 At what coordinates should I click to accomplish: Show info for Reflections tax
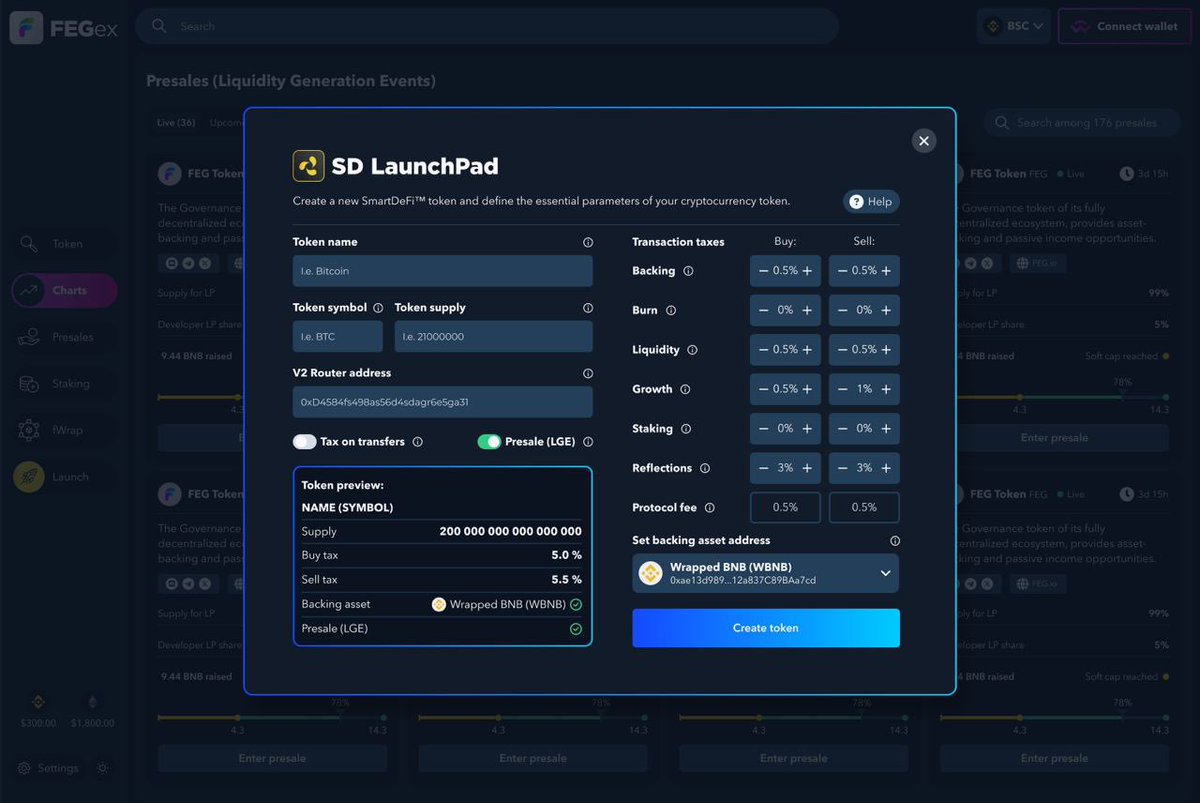tap(705, 468)
